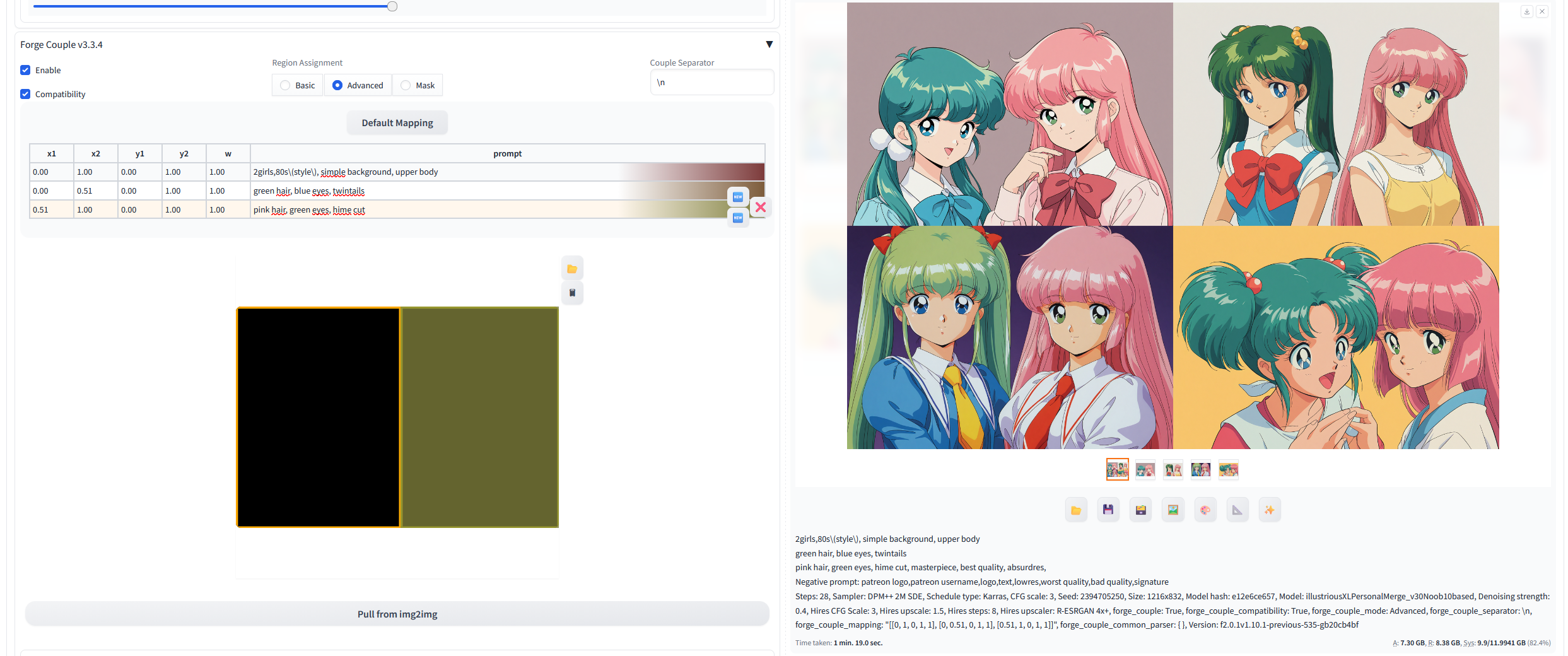Screen dimensions: 1568x656
Task: Click x1 value 0.00 in the 2girls row
Action: click(52, 172)
